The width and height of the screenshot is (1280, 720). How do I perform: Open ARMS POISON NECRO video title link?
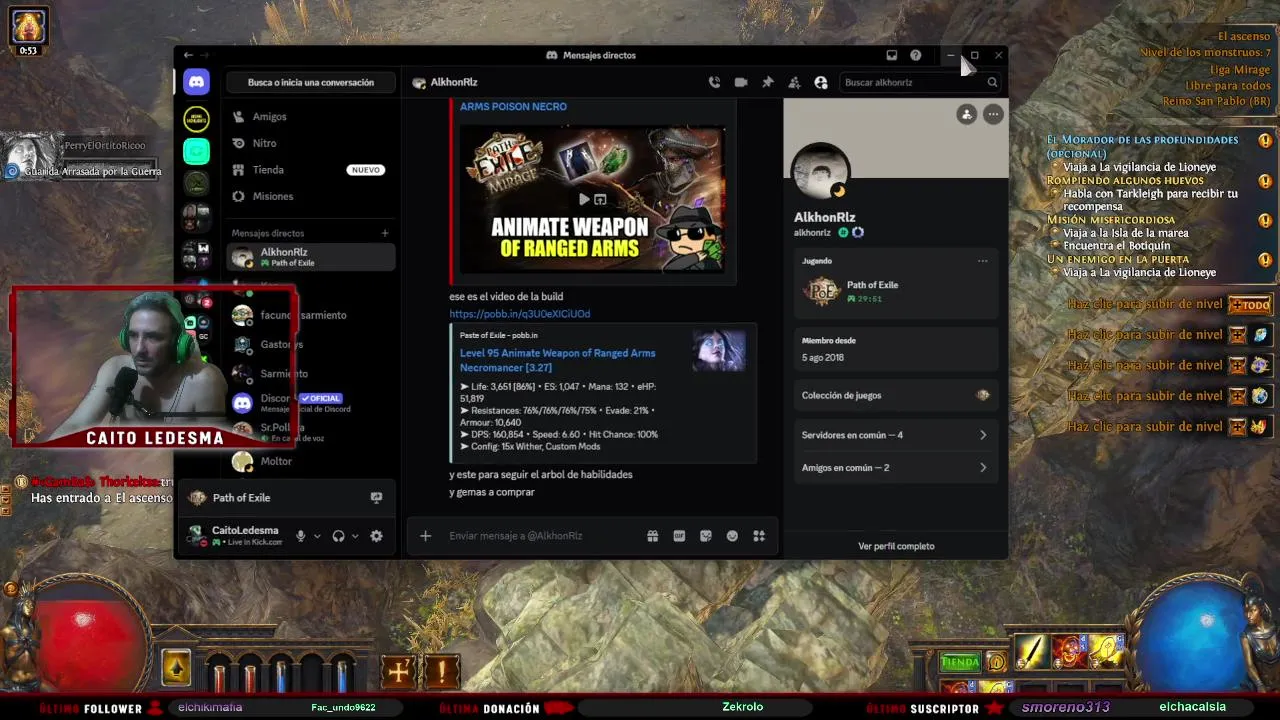click(513, 107)
